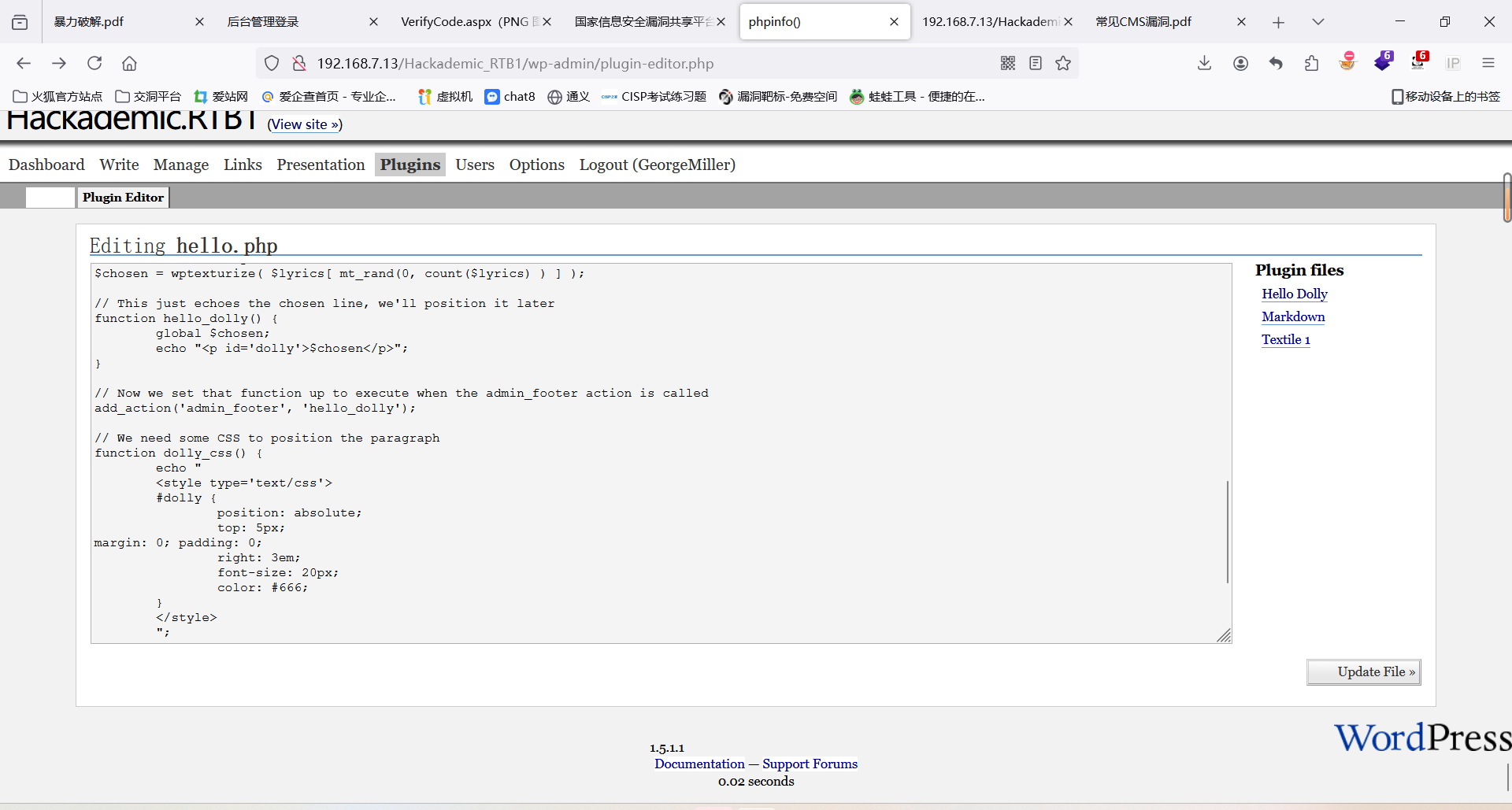
Task: Click Update File button
Action: coord(1364,672)
